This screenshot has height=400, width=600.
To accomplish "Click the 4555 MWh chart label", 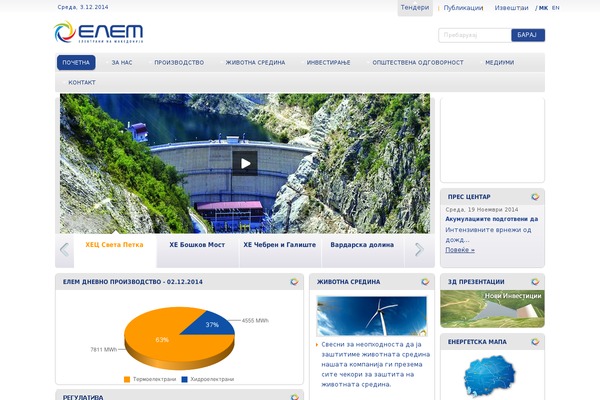I will (x=255, y=321).
